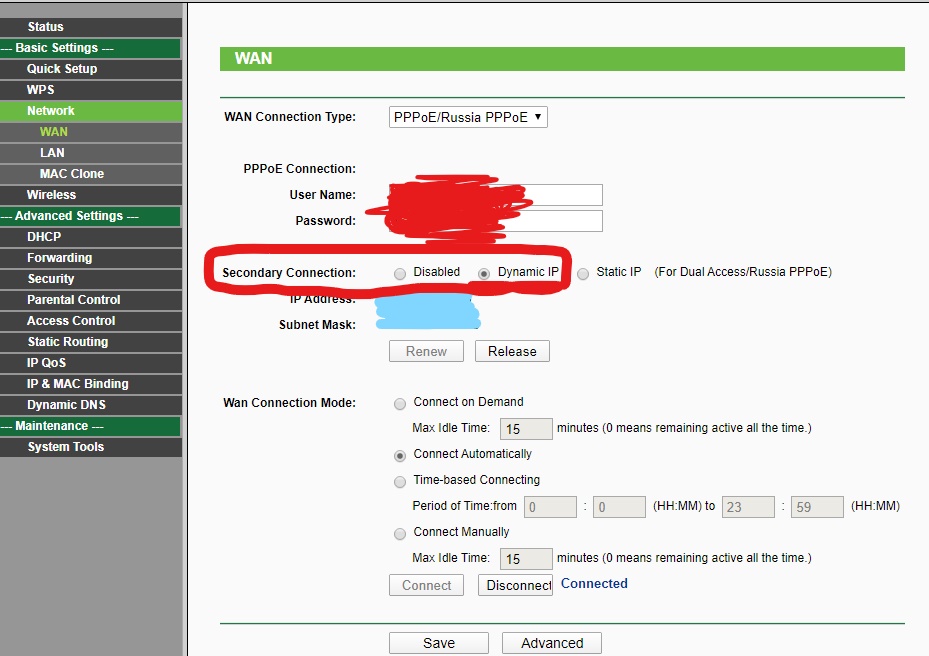Select Static IP secondary connection option
The image size is (929, 656).
[x=583, y=273]
